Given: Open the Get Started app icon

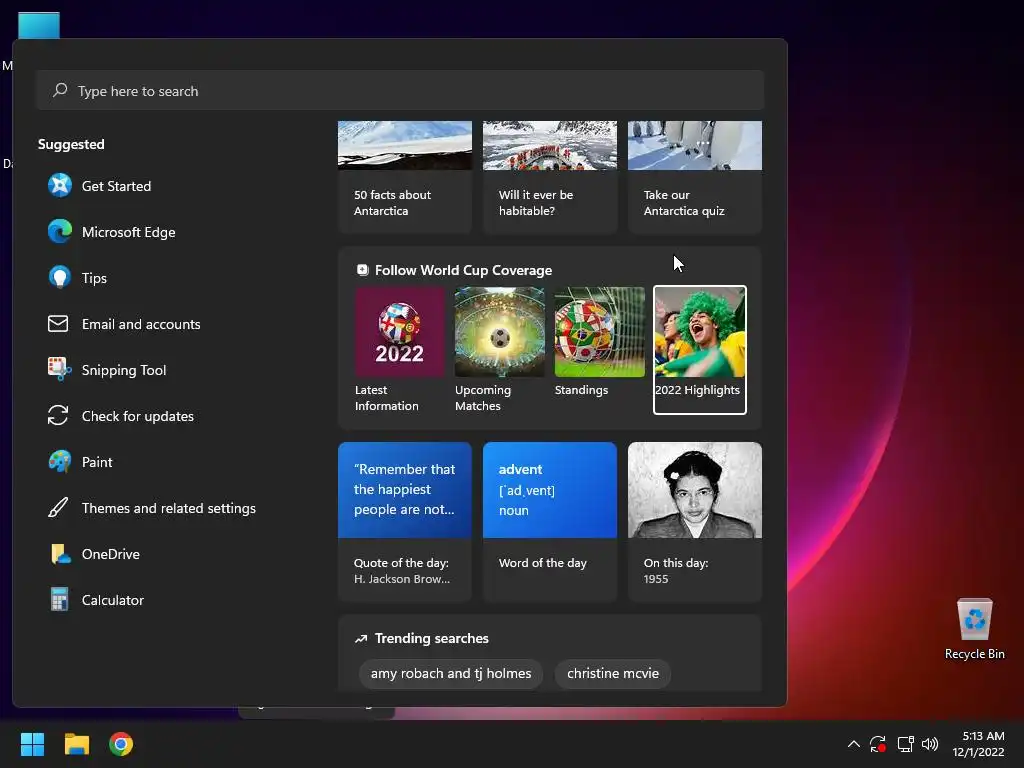Looking at the screenshot, I should click(59, 185).
